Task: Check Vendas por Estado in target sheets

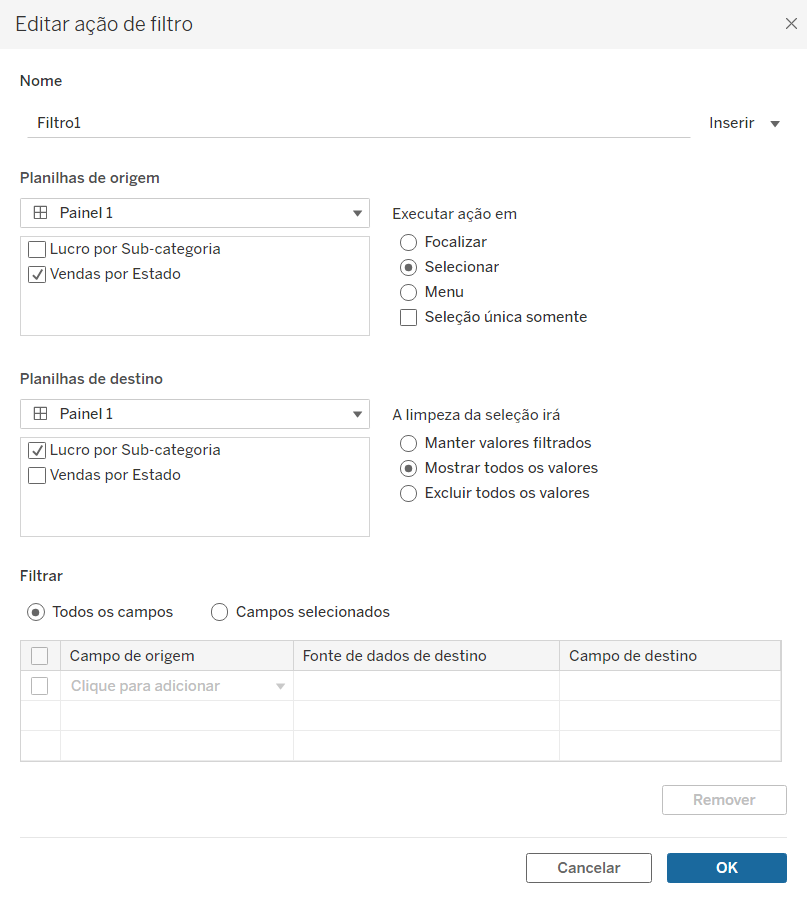Action: (x=37, y=476)
